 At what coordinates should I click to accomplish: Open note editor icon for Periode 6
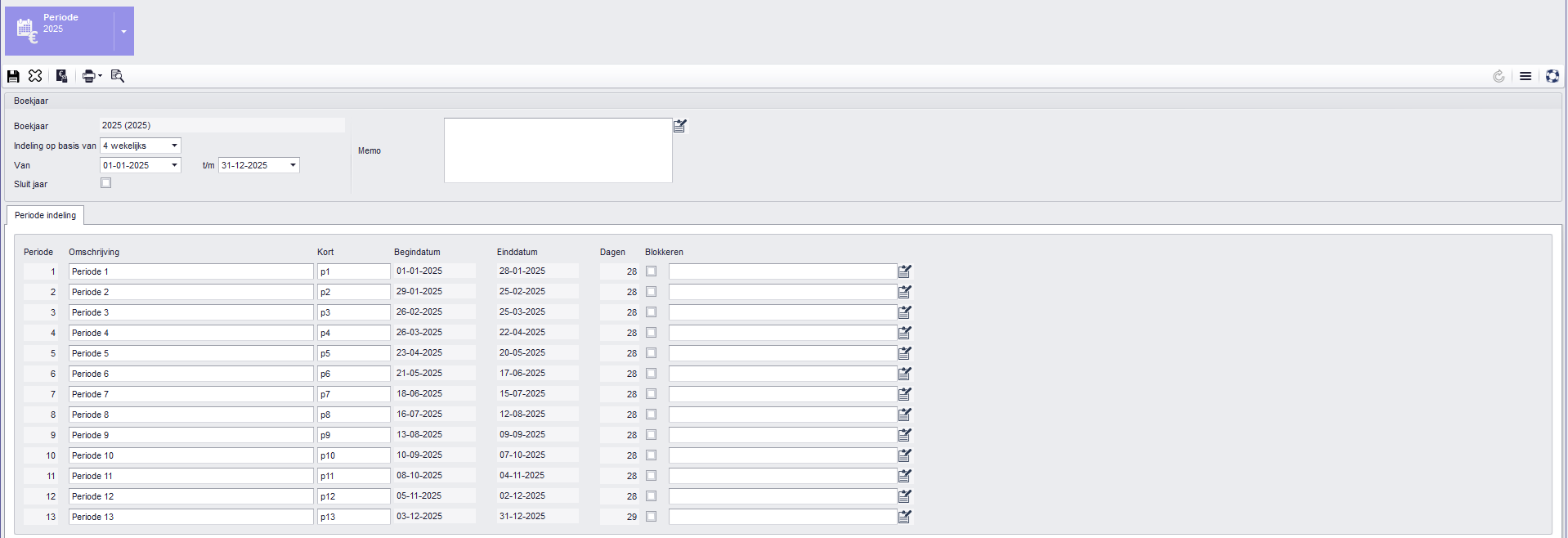(x=905, y=374)
